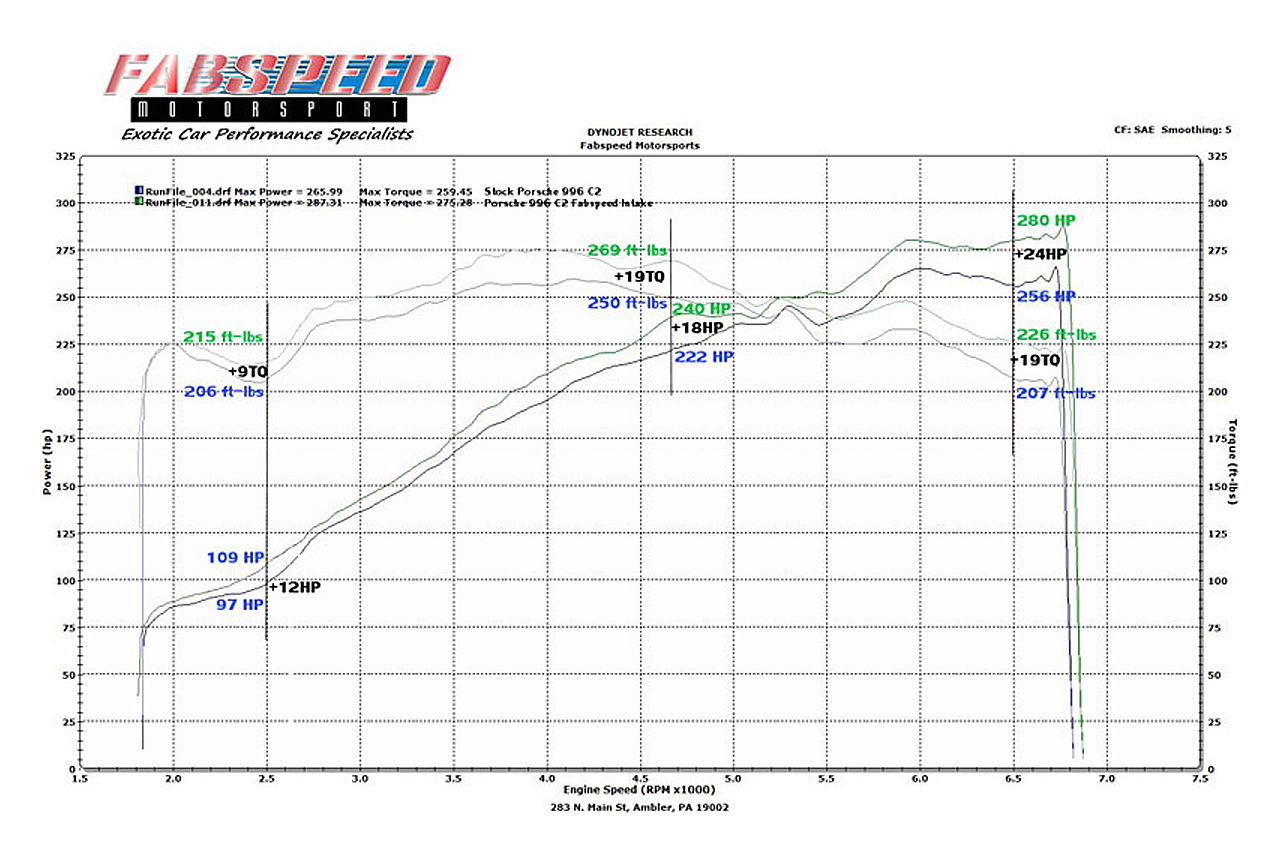Screen dimensions: 1280x857
Task: Click the green 215 ft-lbs label
Action: 223,337
